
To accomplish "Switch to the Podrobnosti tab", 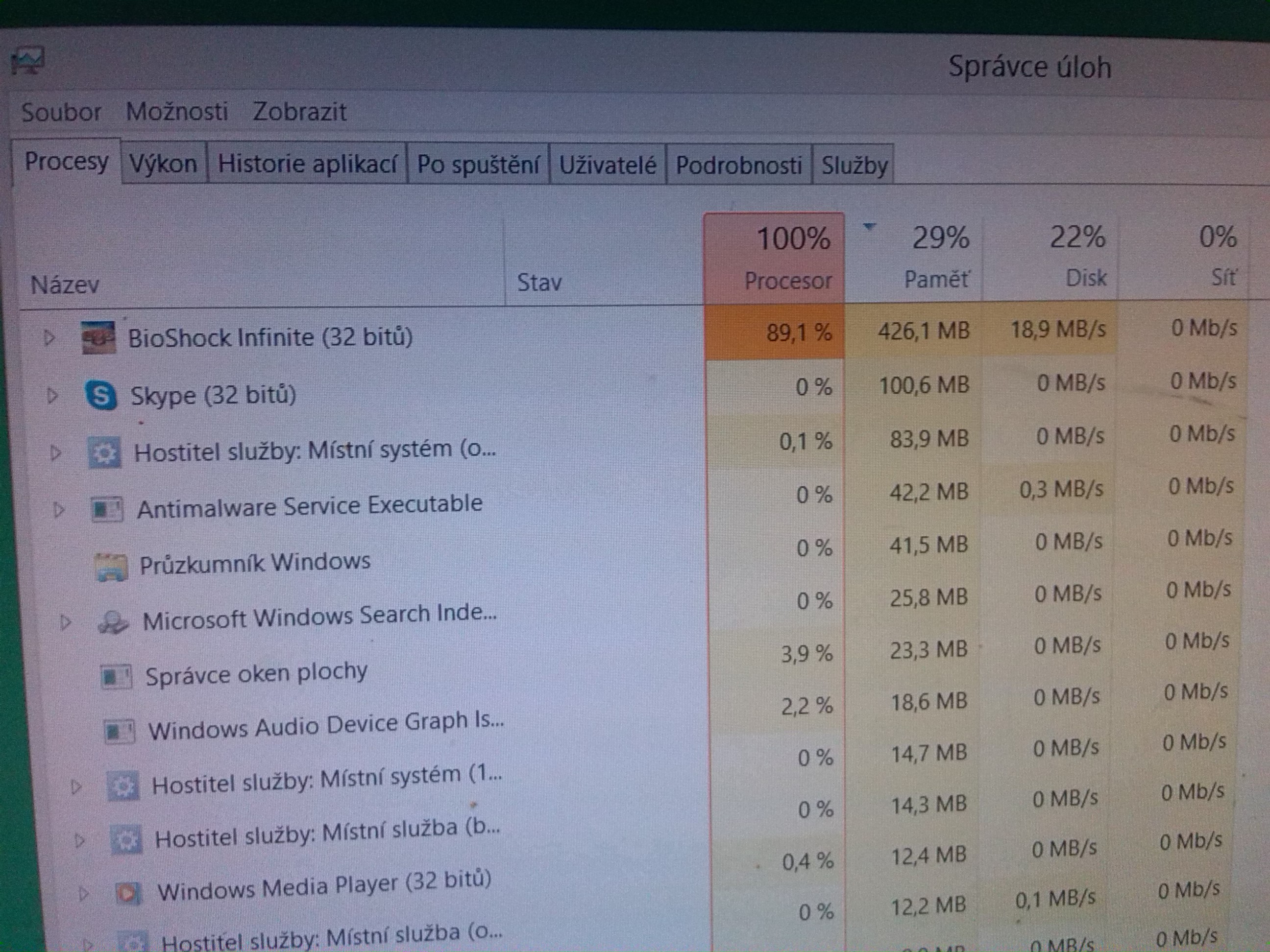I will coord(738,165).
